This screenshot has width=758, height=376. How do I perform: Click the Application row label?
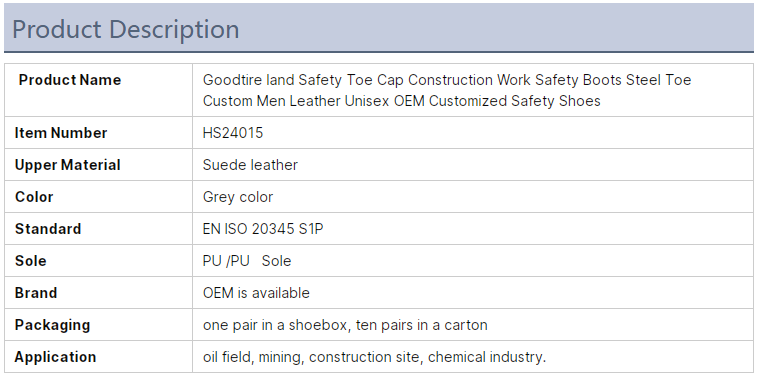point(55,357)
